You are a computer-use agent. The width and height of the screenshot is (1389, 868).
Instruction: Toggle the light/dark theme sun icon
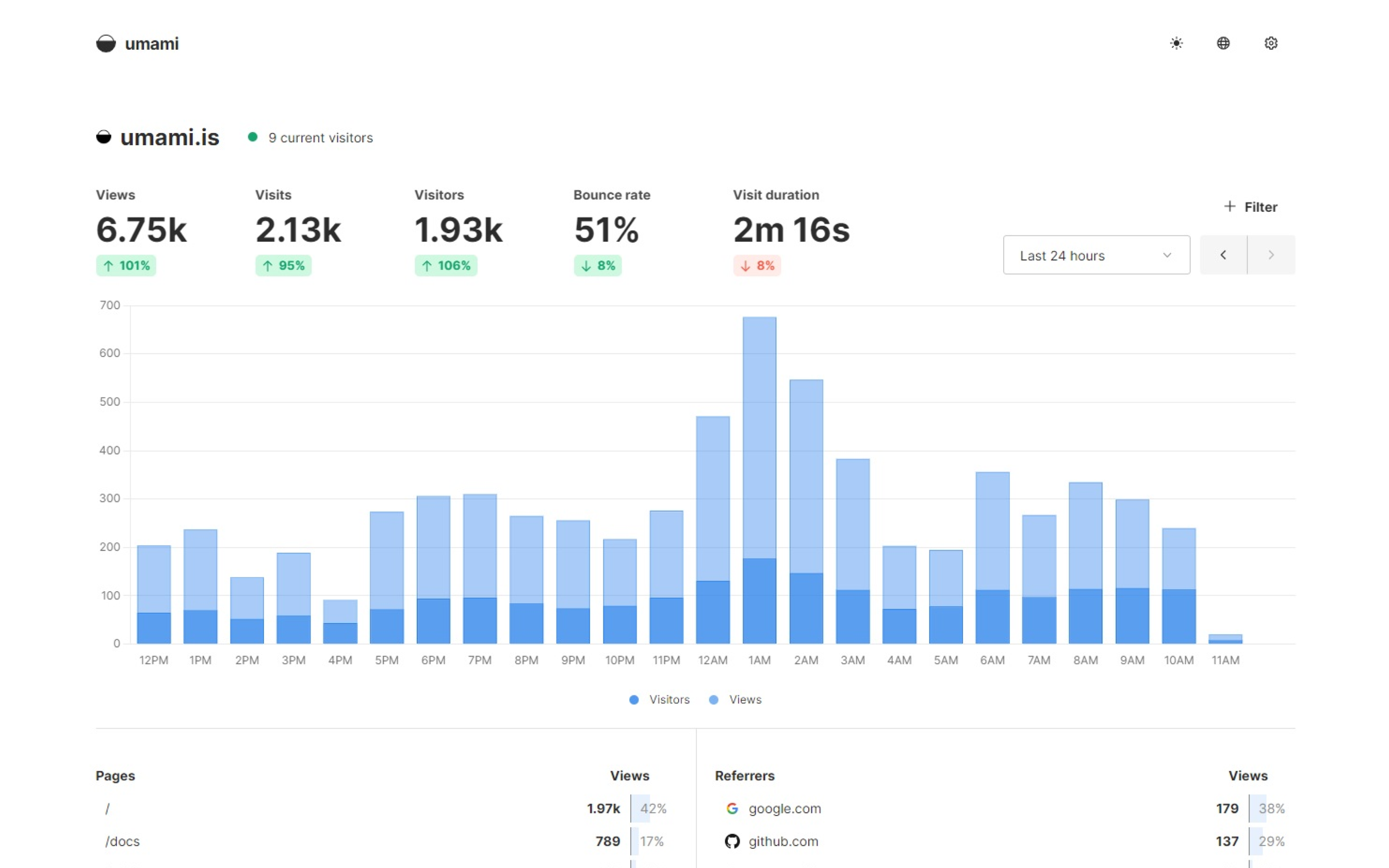tap(1176, 43)
